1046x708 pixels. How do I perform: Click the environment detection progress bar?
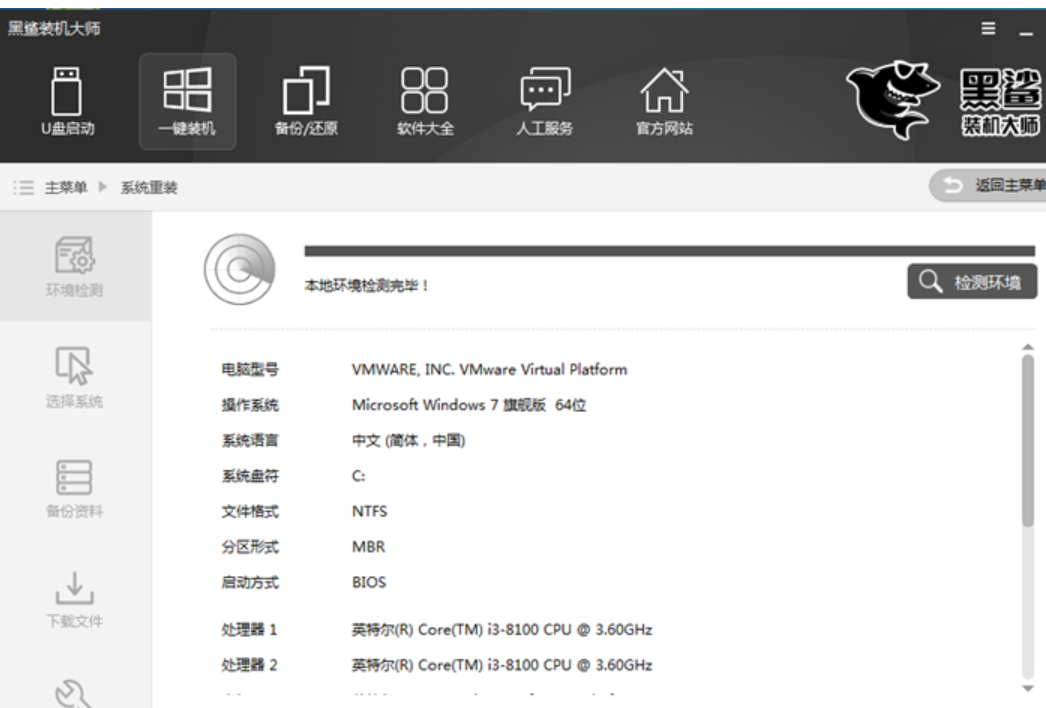click(x=668, y=251)
